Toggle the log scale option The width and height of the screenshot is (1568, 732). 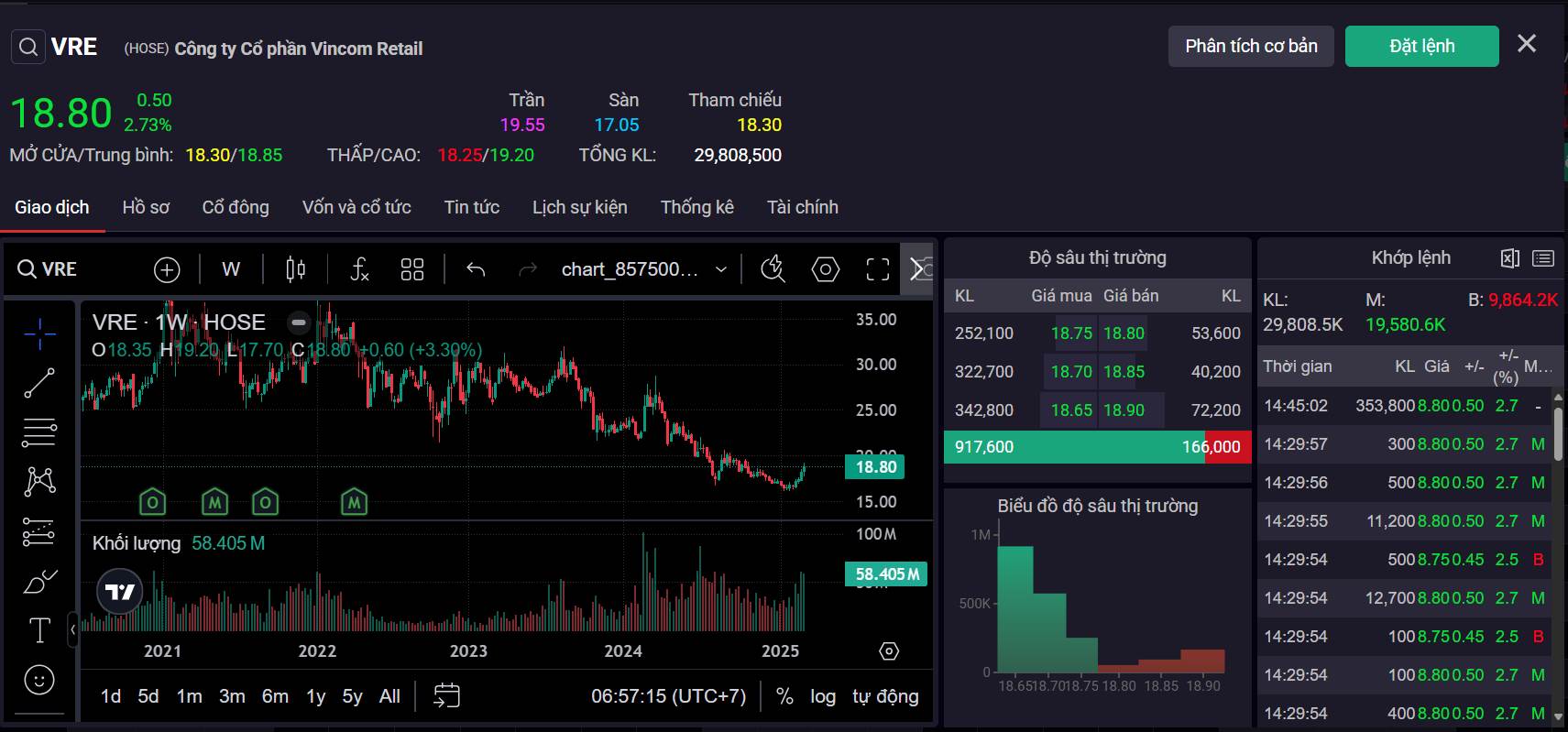(823, 696)
